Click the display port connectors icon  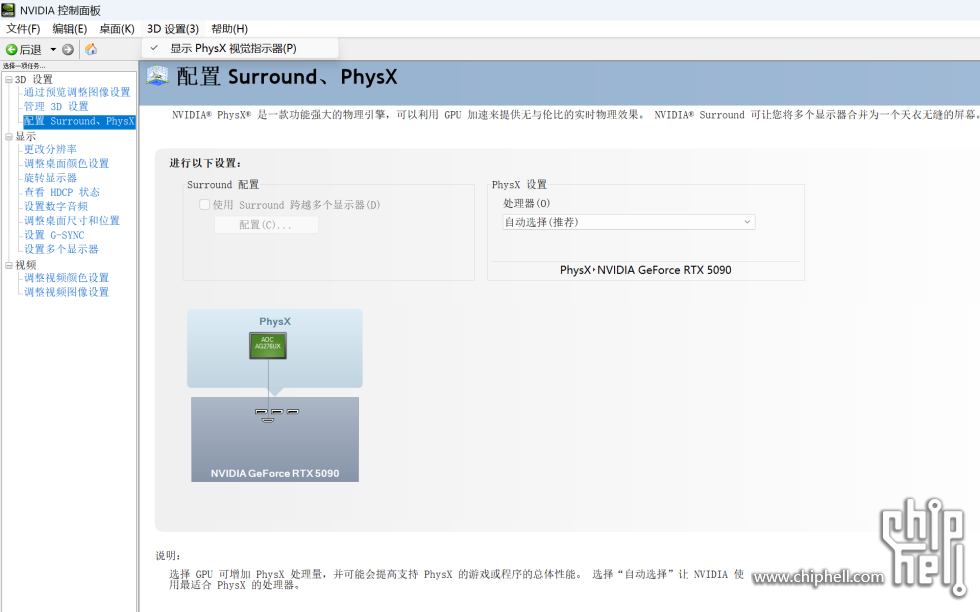pos(277,414)
